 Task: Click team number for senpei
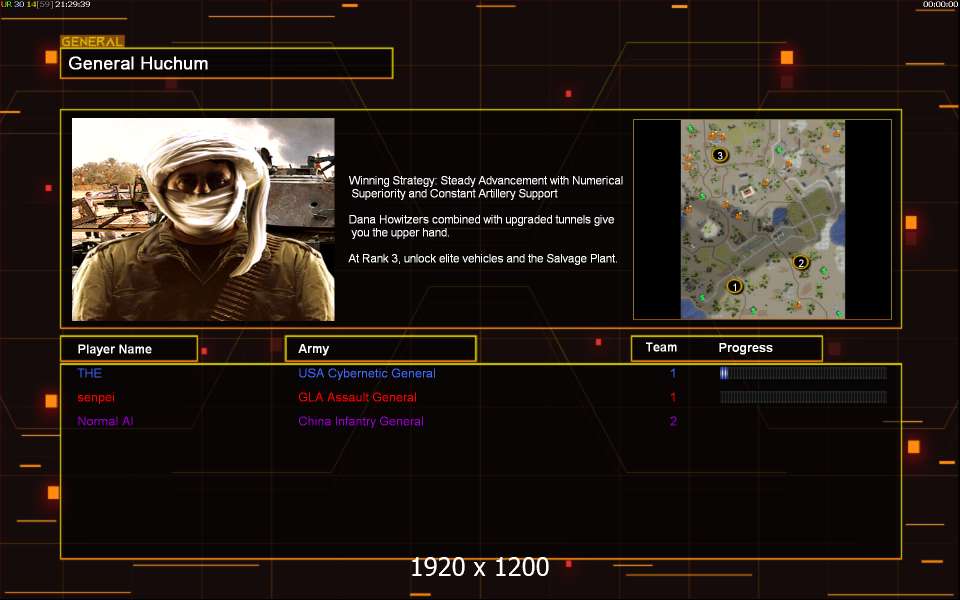point(673,397)
